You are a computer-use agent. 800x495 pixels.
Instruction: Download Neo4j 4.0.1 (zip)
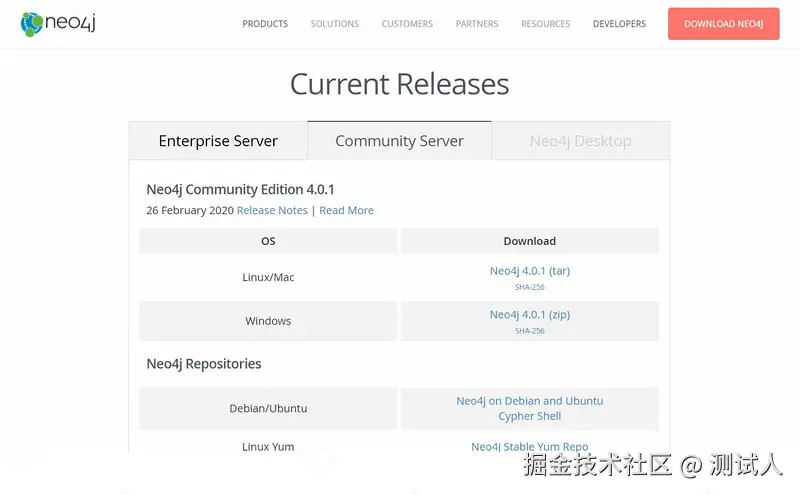[x=530, y=315]
